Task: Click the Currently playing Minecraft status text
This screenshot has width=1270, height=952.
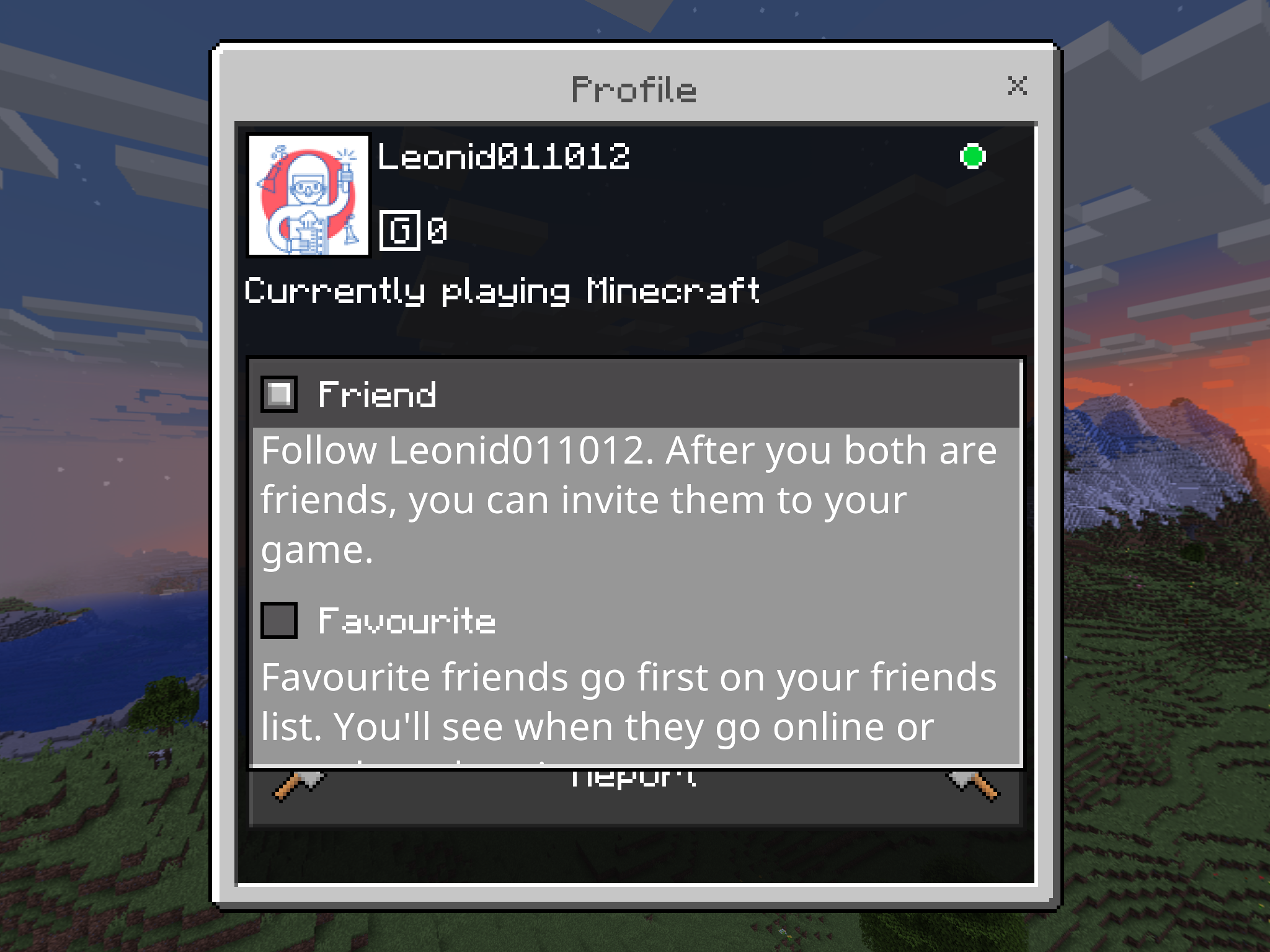Action: click(x=502, y=291)
